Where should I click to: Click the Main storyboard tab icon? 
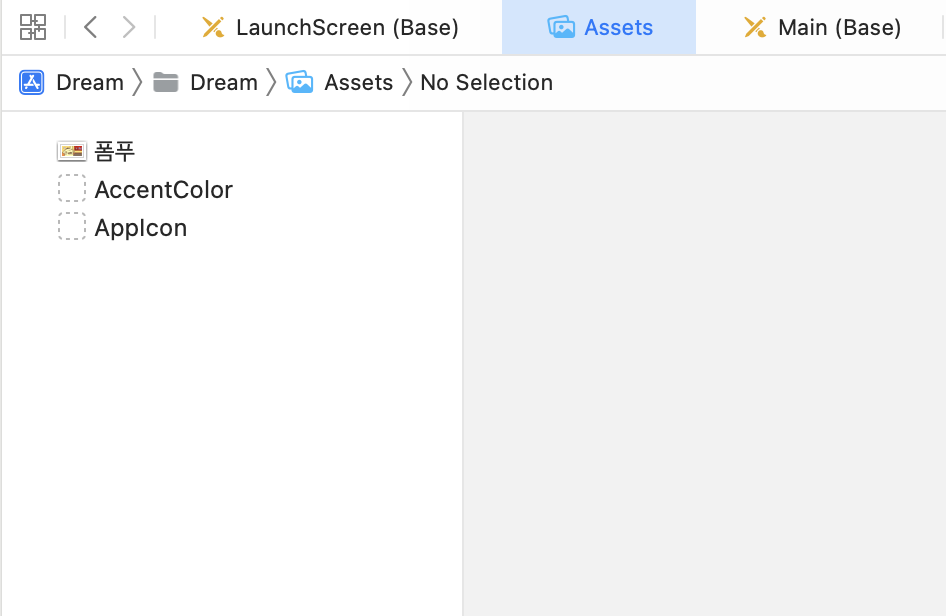coord(755,27)
